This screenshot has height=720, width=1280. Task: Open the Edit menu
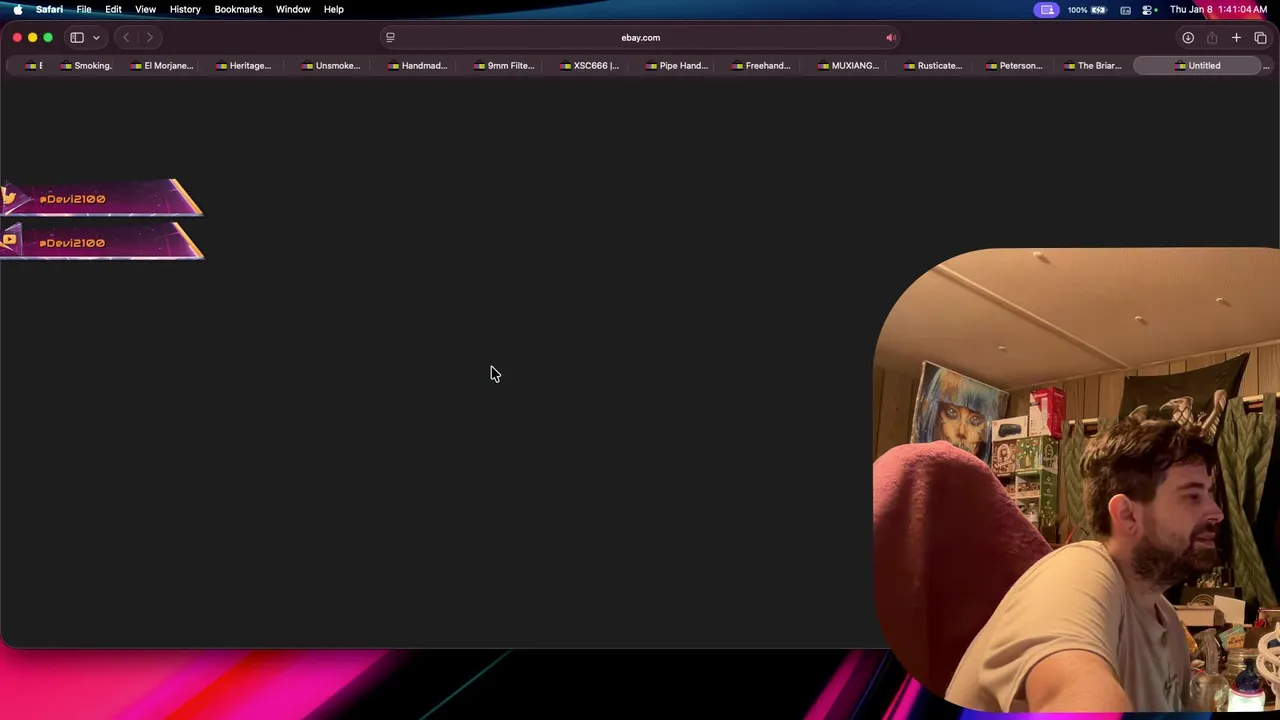113,9
